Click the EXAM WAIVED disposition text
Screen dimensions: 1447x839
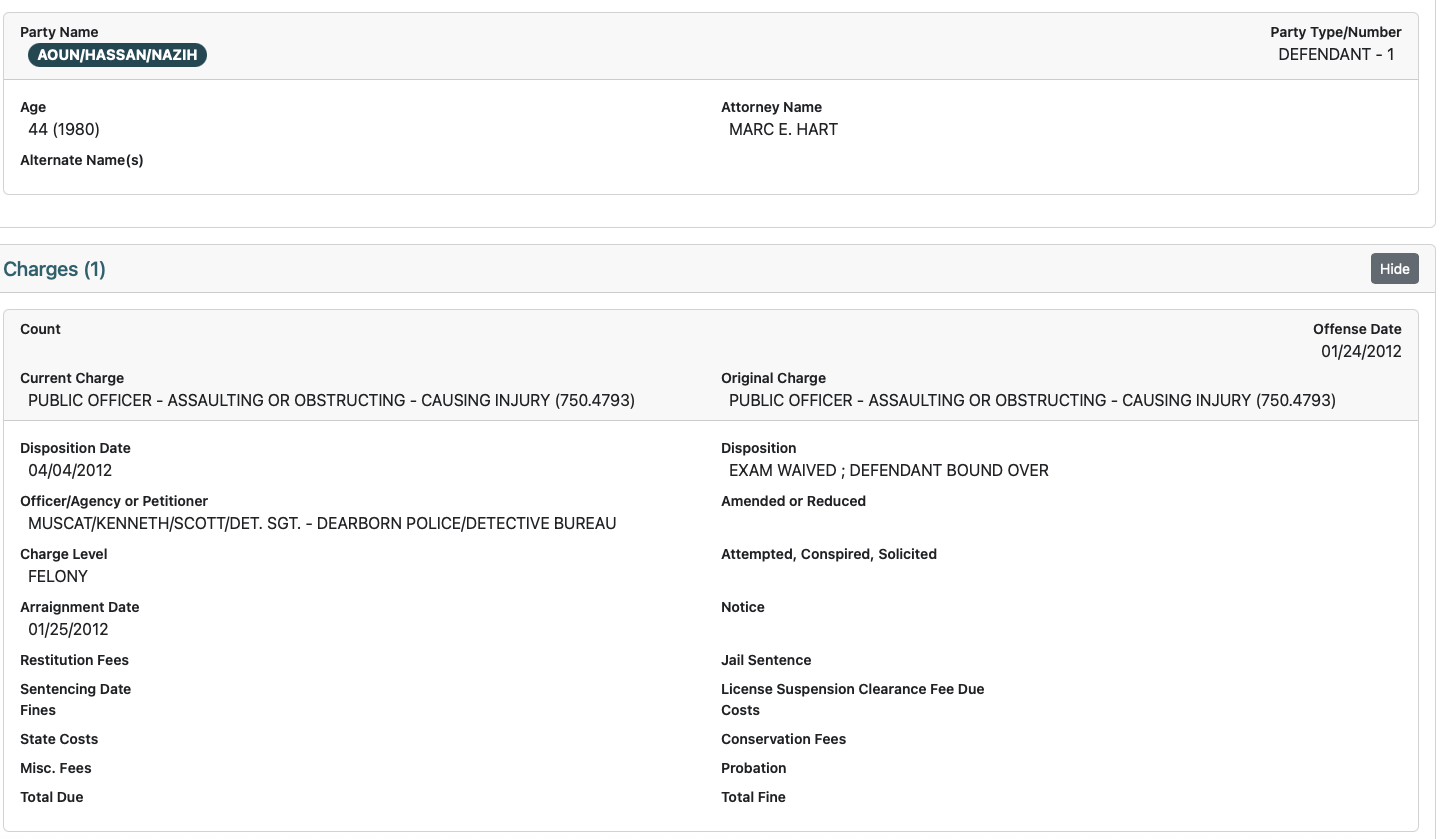click(887, 470)
